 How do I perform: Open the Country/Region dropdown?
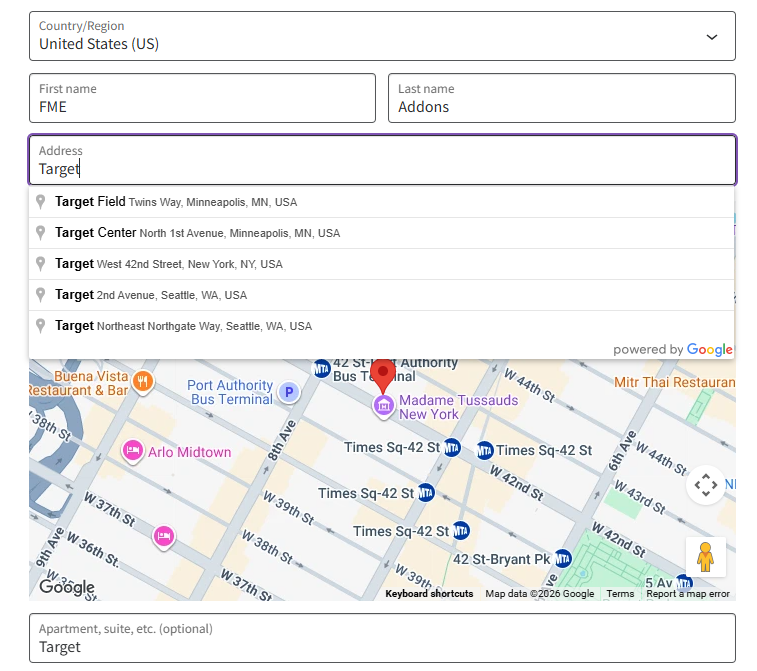[382, 36]
